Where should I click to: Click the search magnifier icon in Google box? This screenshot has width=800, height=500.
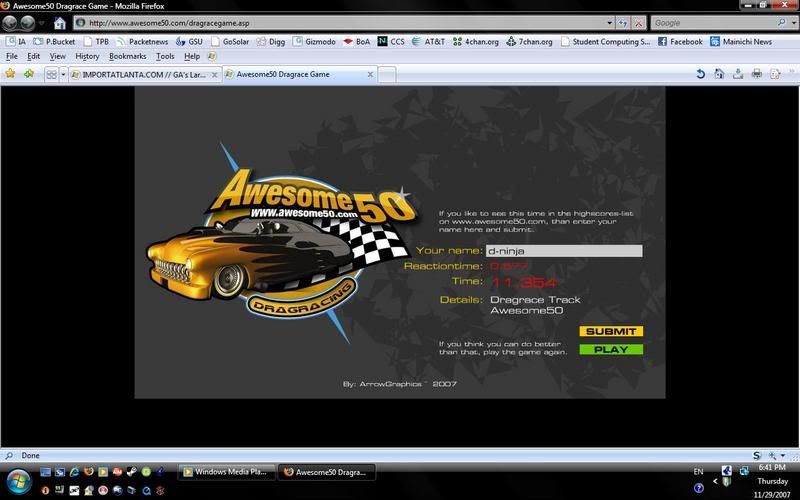click(781, 23)
